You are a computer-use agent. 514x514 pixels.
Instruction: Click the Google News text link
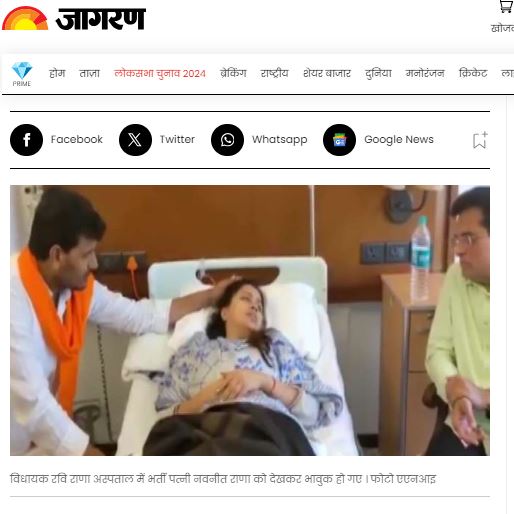click(x=399, y=140)
